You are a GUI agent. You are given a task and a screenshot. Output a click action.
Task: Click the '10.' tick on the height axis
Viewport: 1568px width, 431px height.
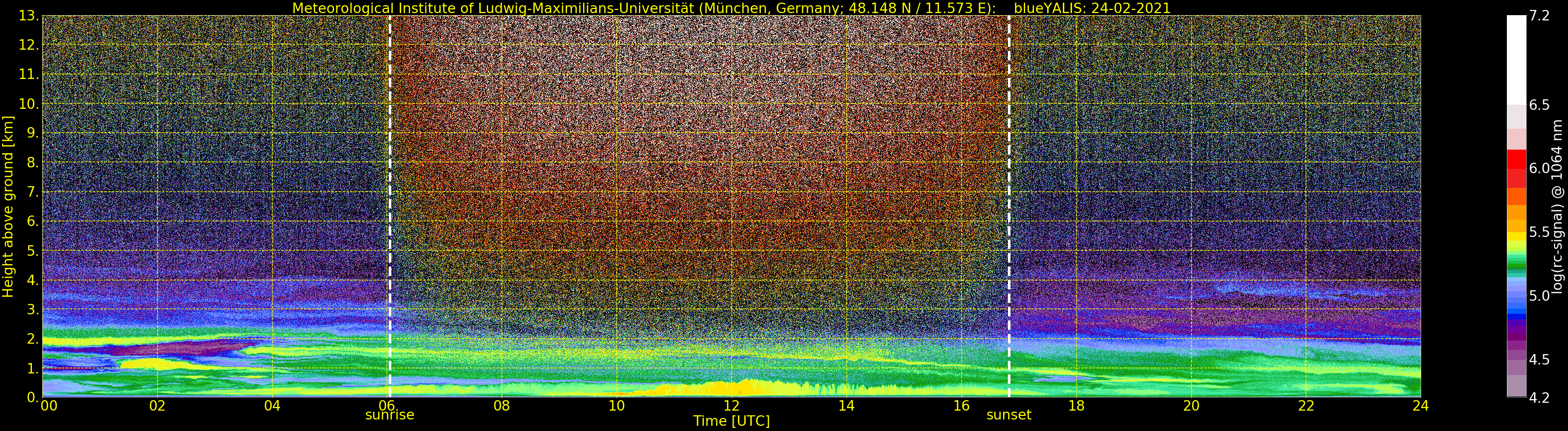pos(29,104)
